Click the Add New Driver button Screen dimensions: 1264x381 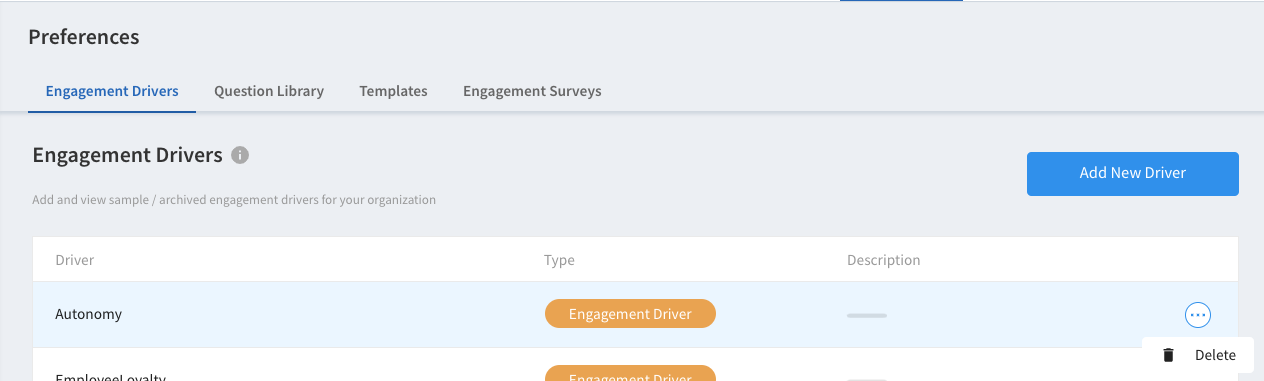(1133, 173)
